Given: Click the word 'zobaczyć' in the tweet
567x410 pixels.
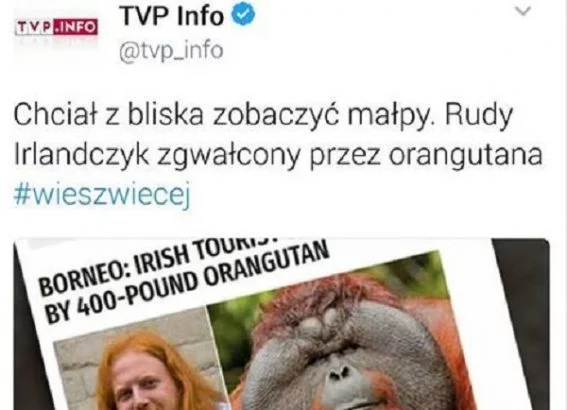Looking at the screenshot, I should click(276, 116).
